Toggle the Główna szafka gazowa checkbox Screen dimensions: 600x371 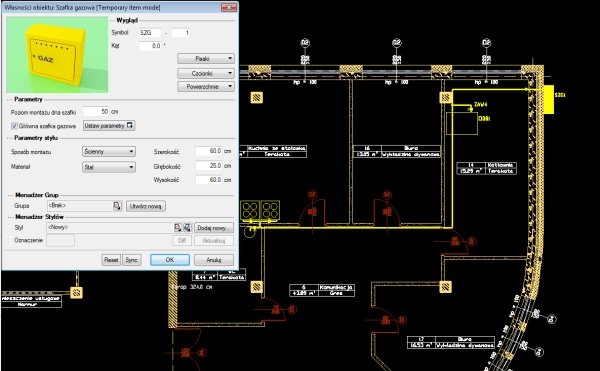click(x=14, y=125)
